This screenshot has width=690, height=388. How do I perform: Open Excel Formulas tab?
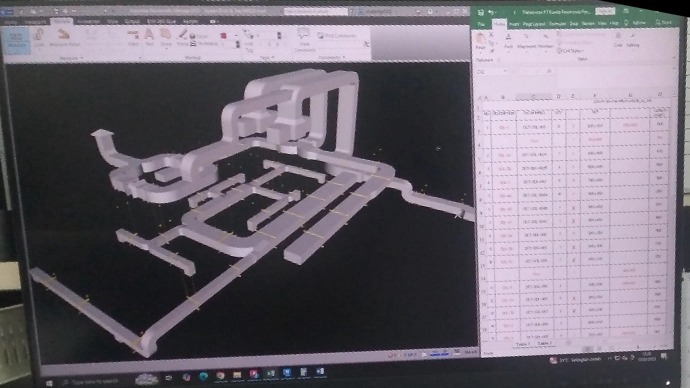tap(557, 24)
